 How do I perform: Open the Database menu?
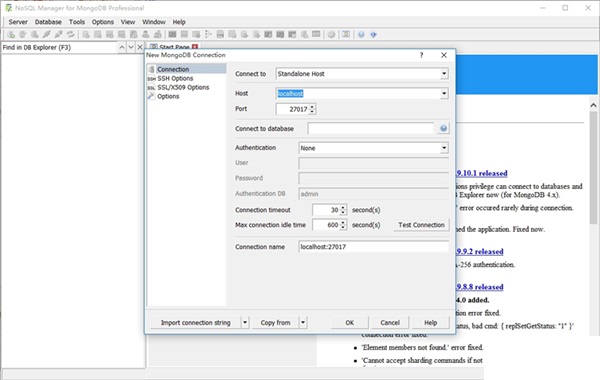coord(48,22)
